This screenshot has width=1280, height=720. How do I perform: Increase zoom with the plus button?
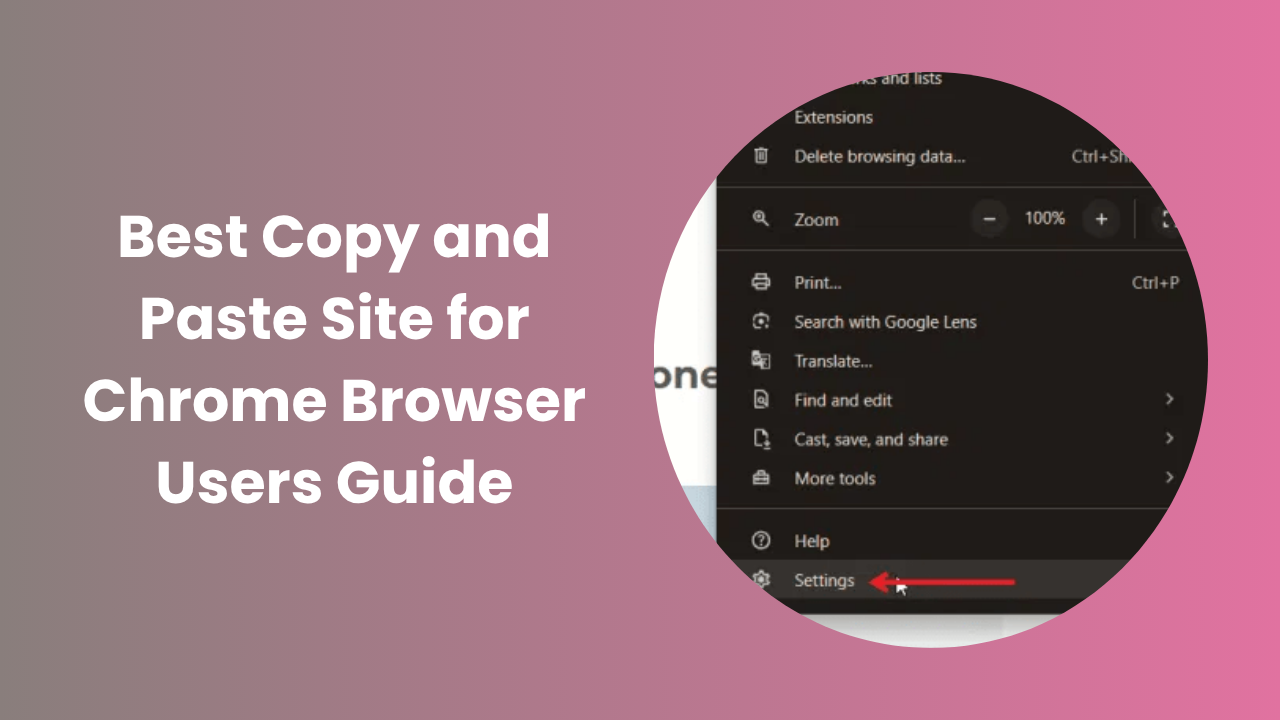pyautogui.click(x=1101, y=219)
